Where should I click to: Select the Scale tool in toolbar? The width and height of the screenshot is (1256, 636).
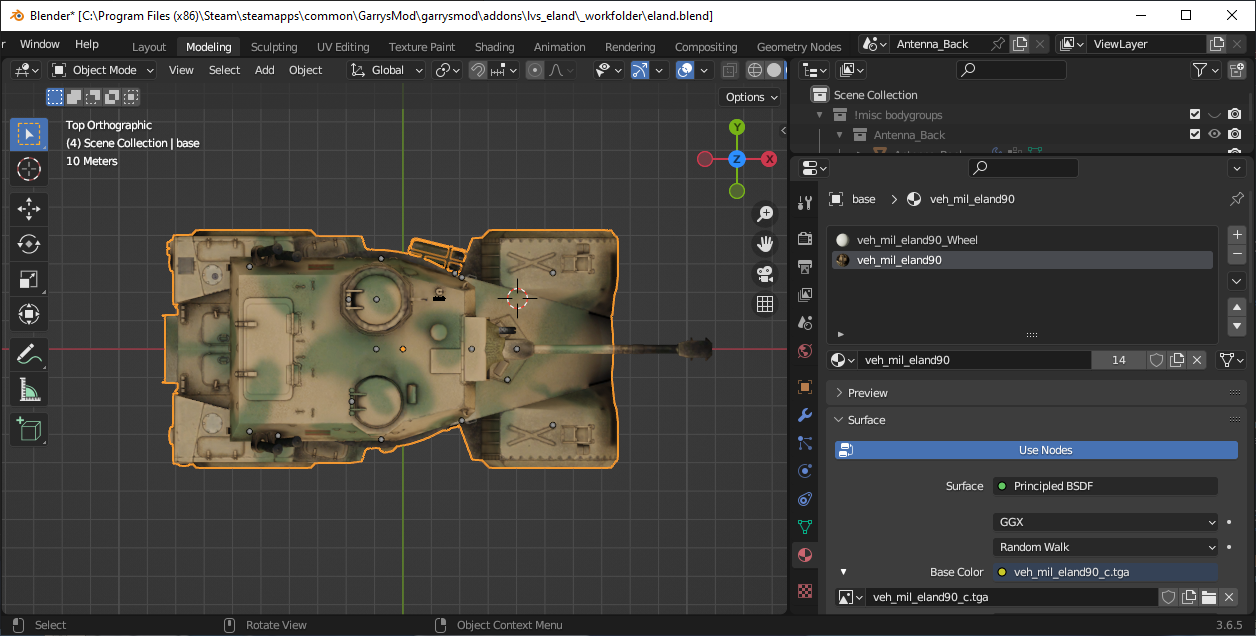[x=29, y=280]
